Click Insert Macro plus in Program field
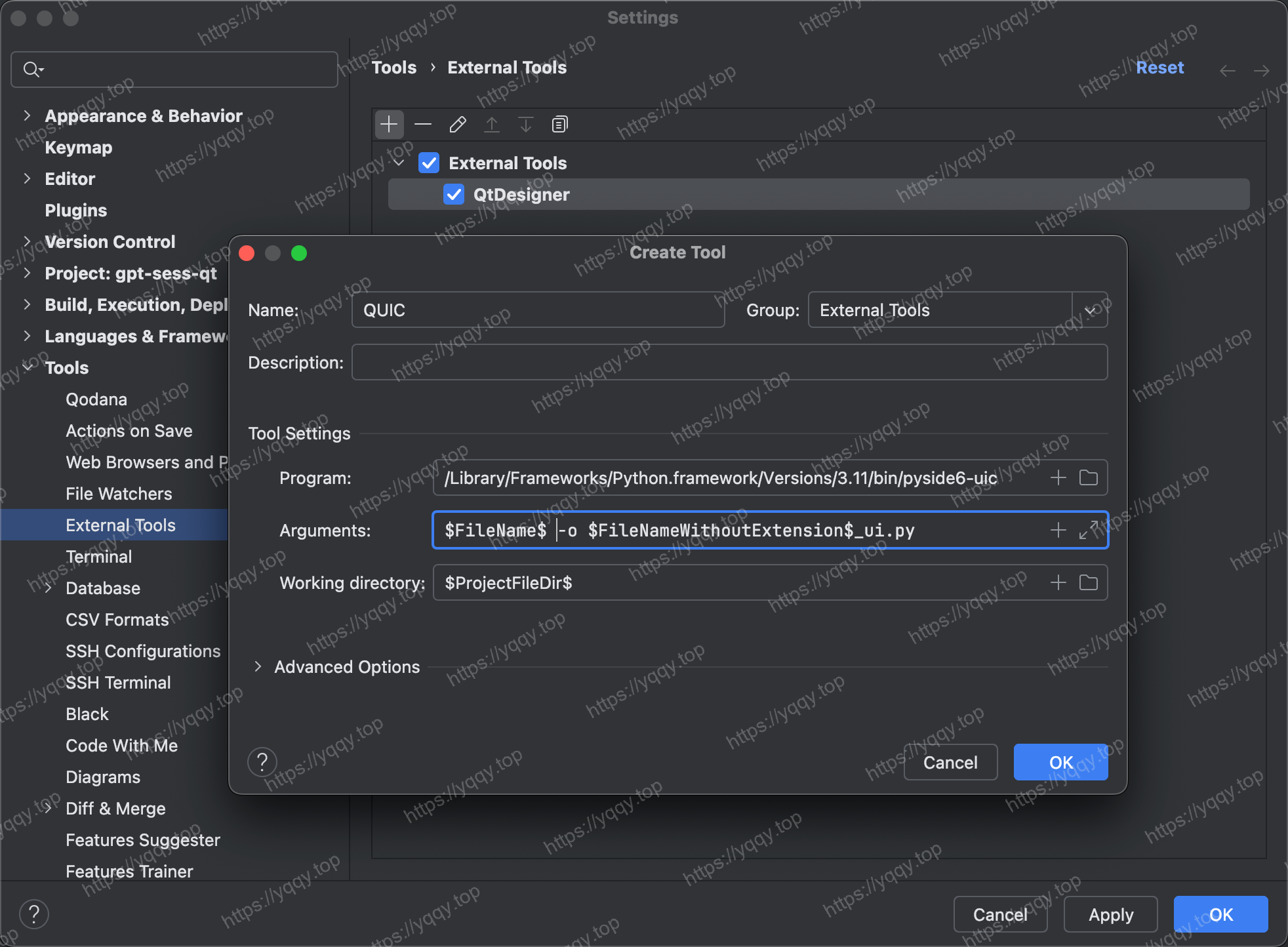The width and height of the screenshot is (1288, 947). click(x=1058, y=477)
